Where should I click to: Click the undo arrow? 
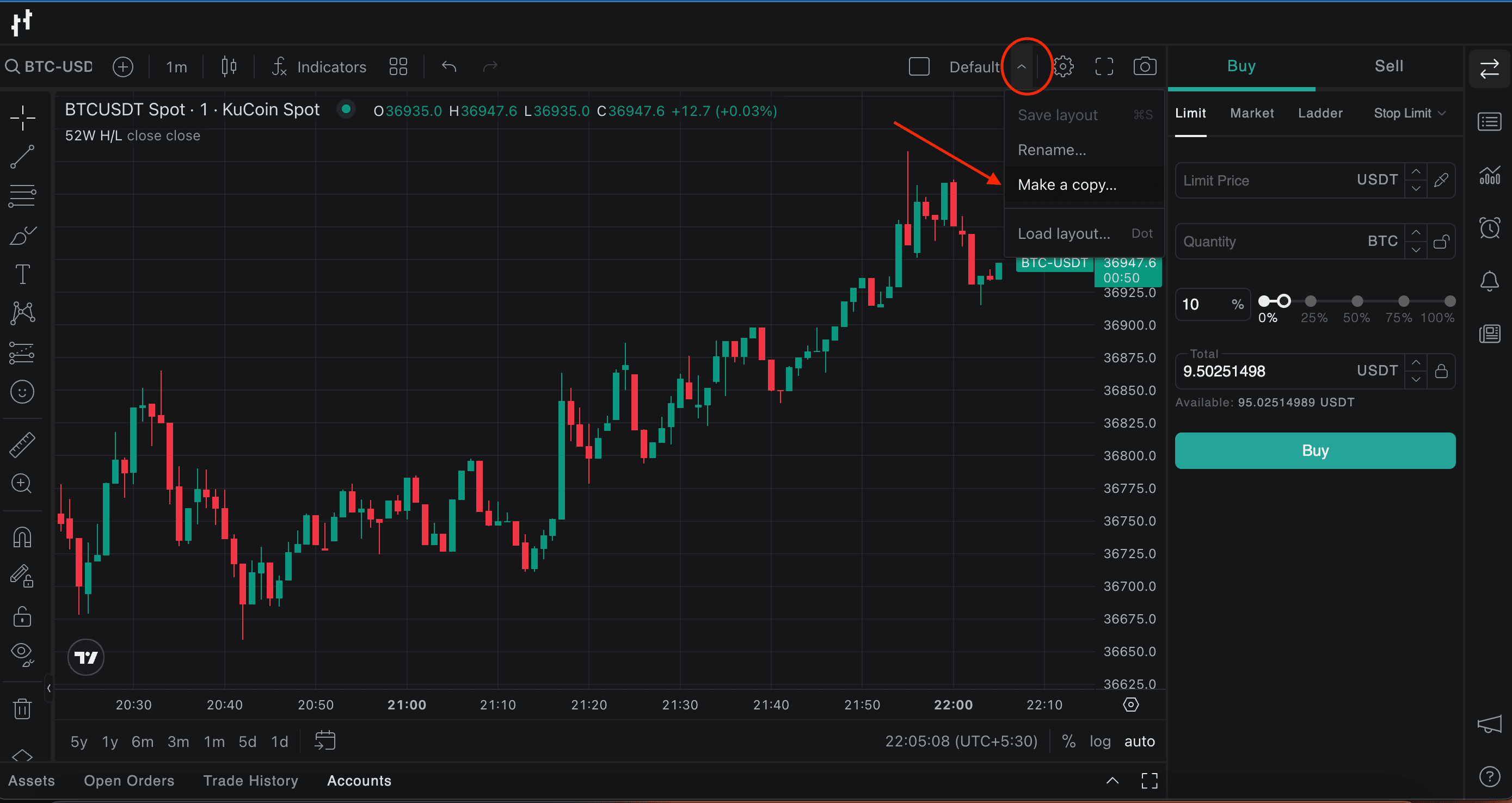(x=449, y=67)
